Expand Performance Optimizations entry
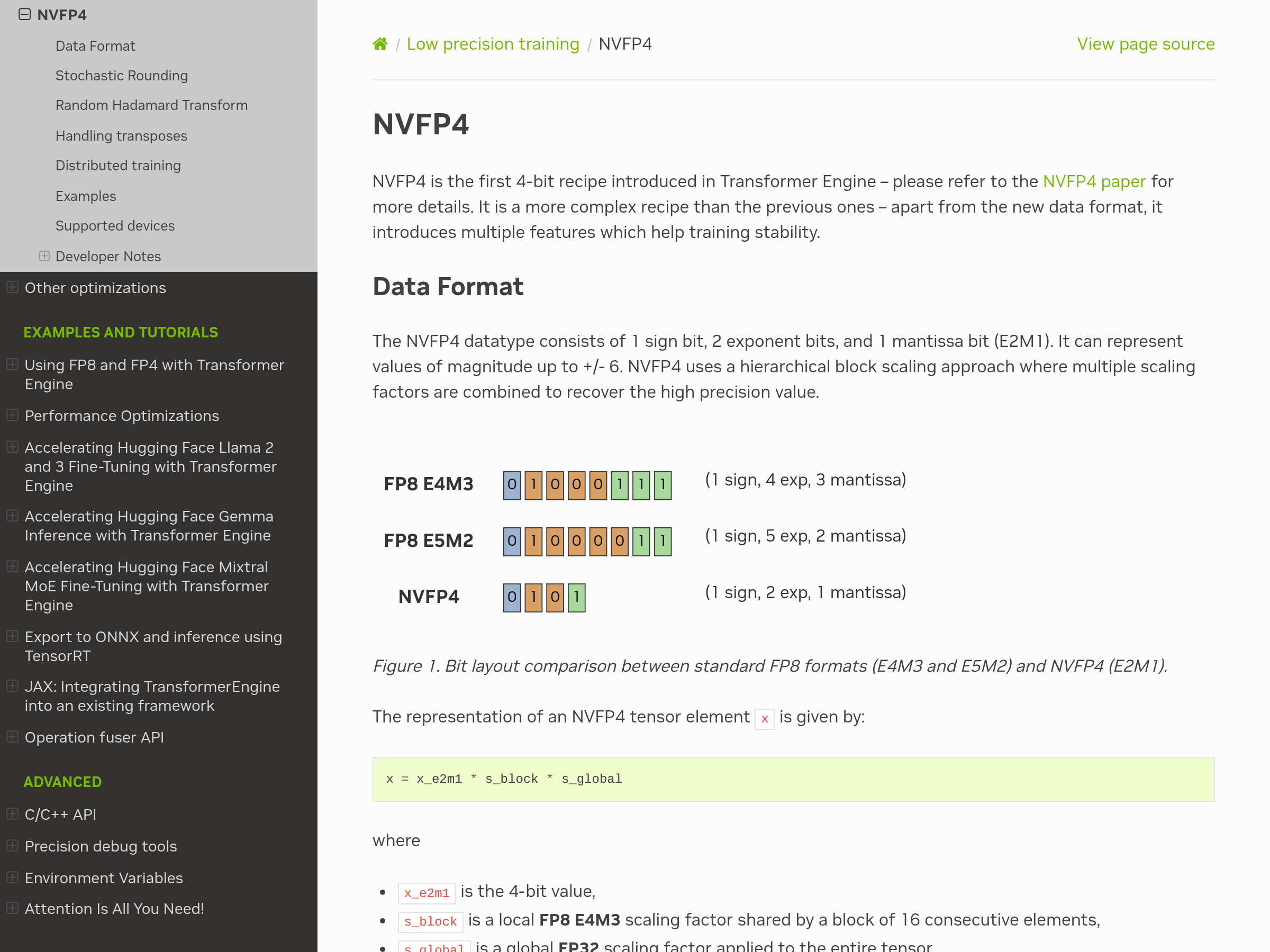Viewport: 1270px width, 952px height. (x=12, y=415)
